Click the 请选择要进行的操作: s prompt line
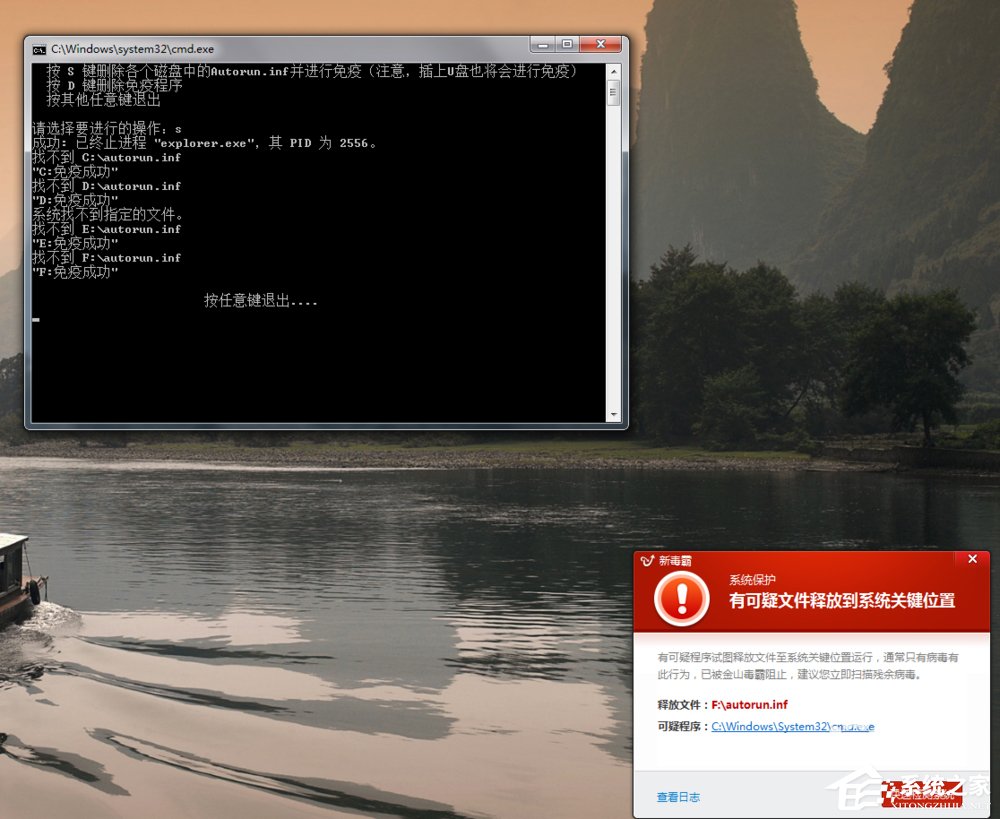 pos(107,129)
